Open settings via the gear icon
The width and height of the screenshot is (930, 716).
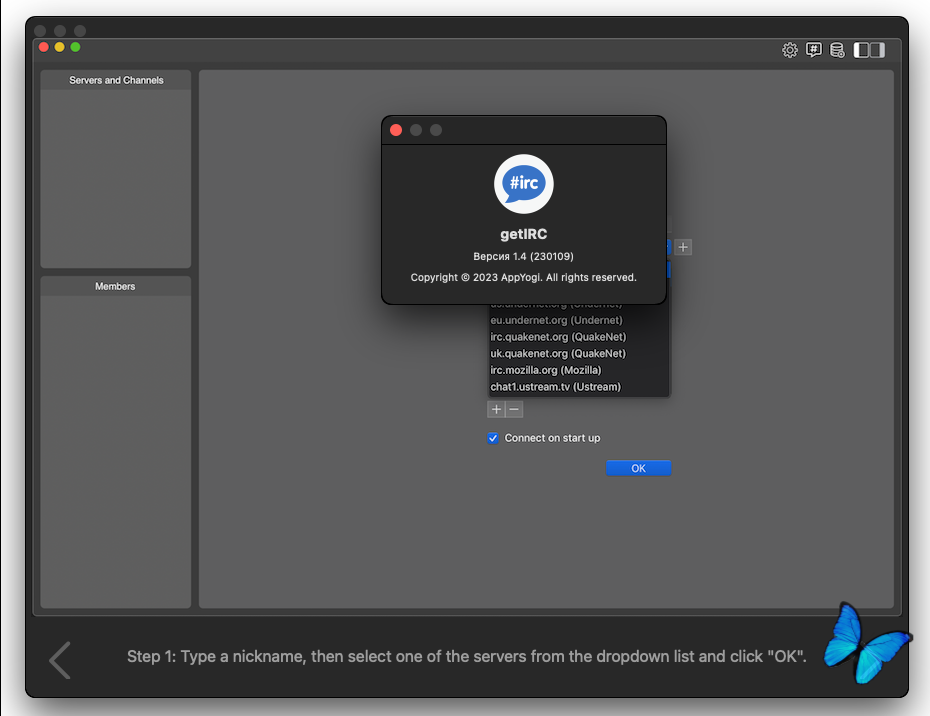pos(790,50)
